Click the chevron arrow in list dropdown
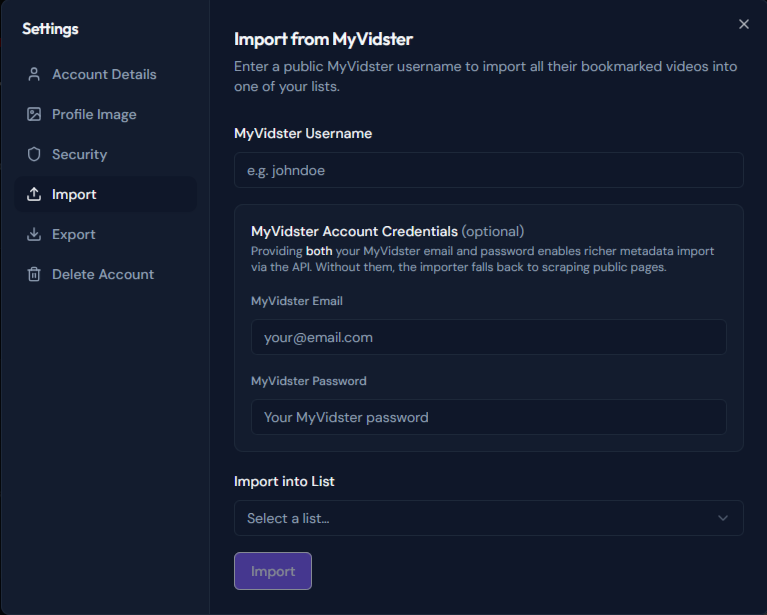Image resolution: width=767 pixels, height=615 pixels. 722,518
